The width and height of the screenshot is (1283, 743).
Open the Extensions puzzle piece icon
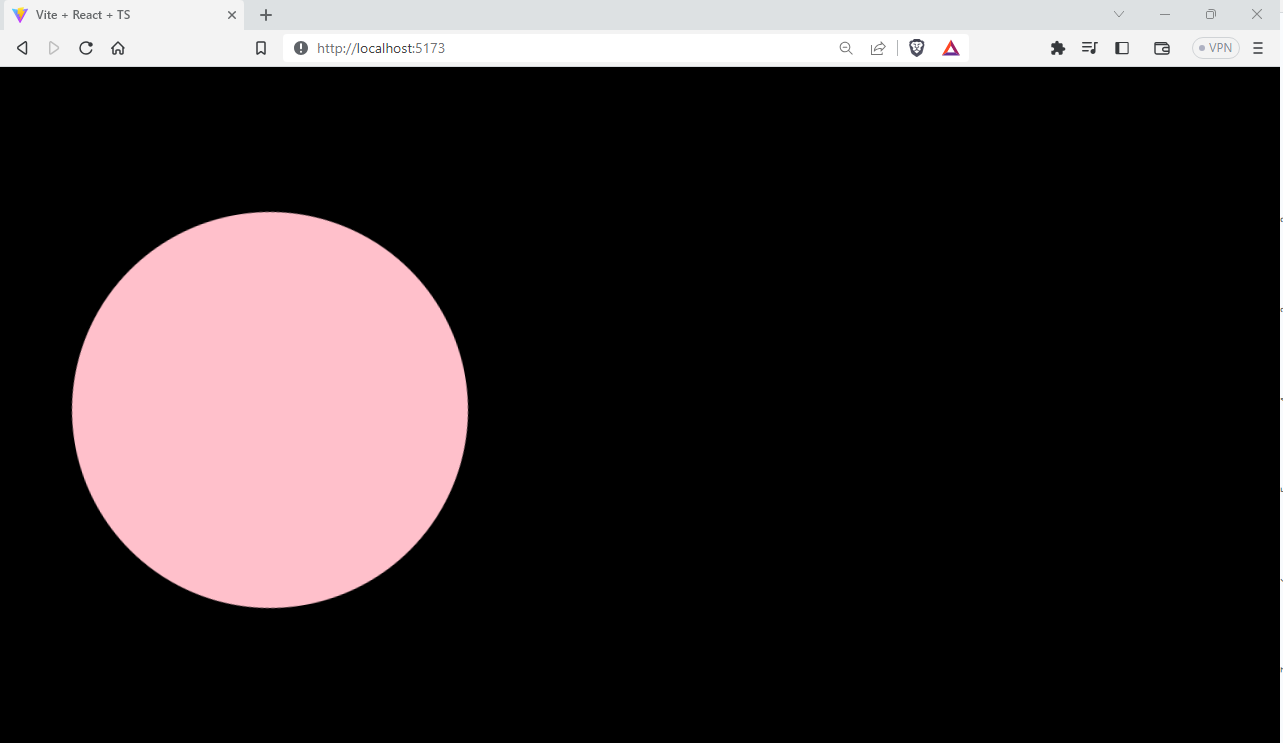tap(1057, 48)
